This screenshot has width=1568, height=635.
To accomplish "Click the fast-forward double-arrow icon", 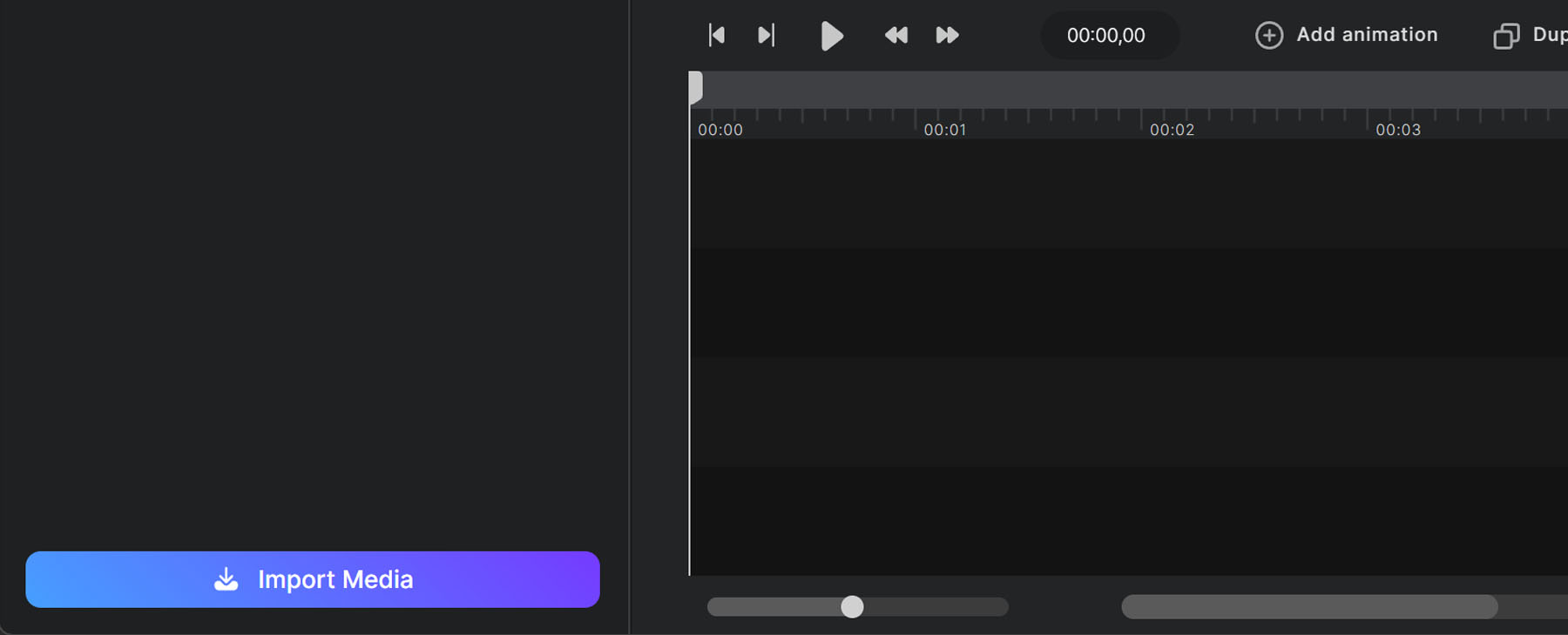I will tap(947, 35).
